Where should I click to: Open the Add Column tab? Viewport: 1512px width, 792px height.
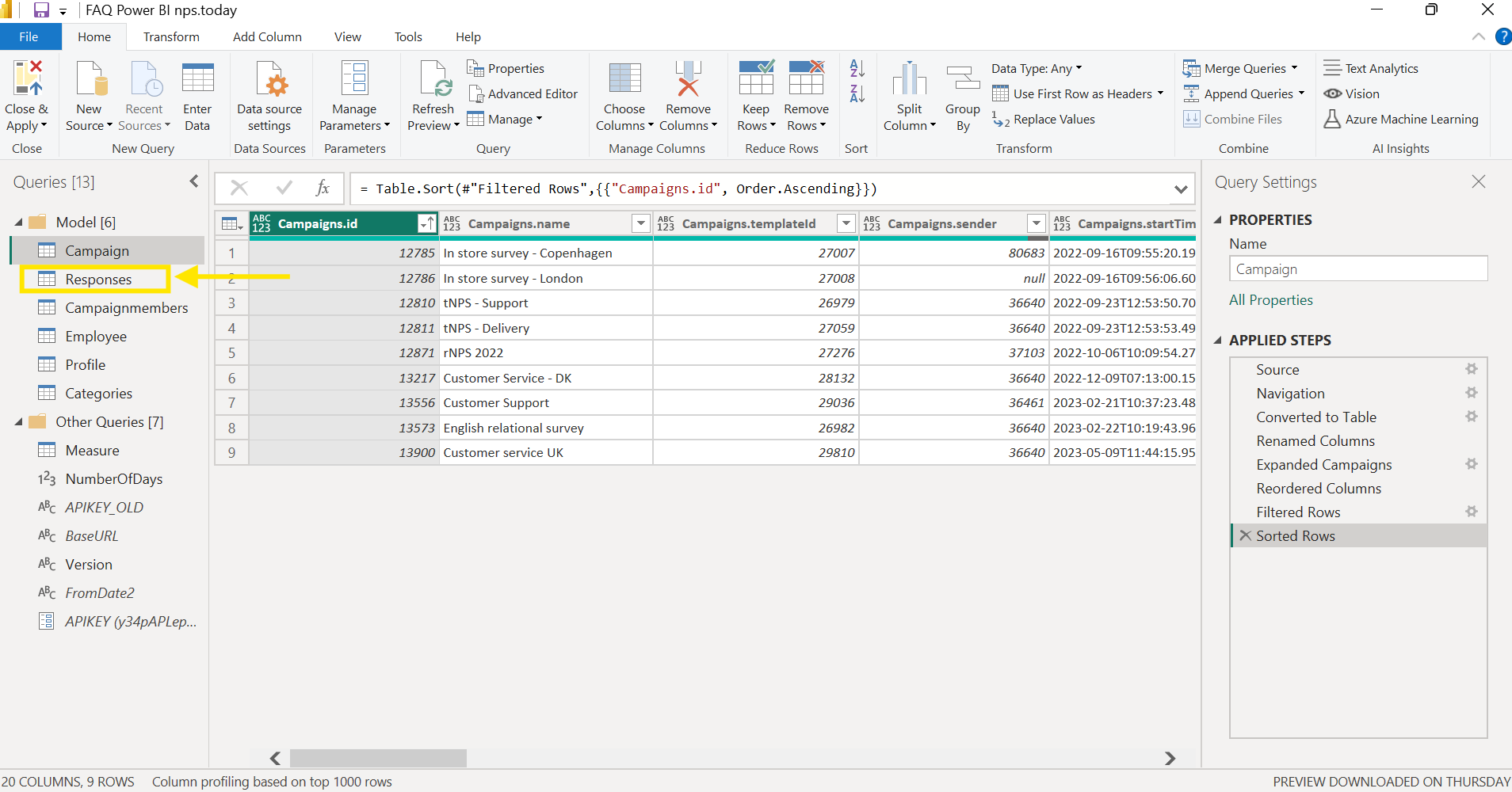click(x=267, y=37)
